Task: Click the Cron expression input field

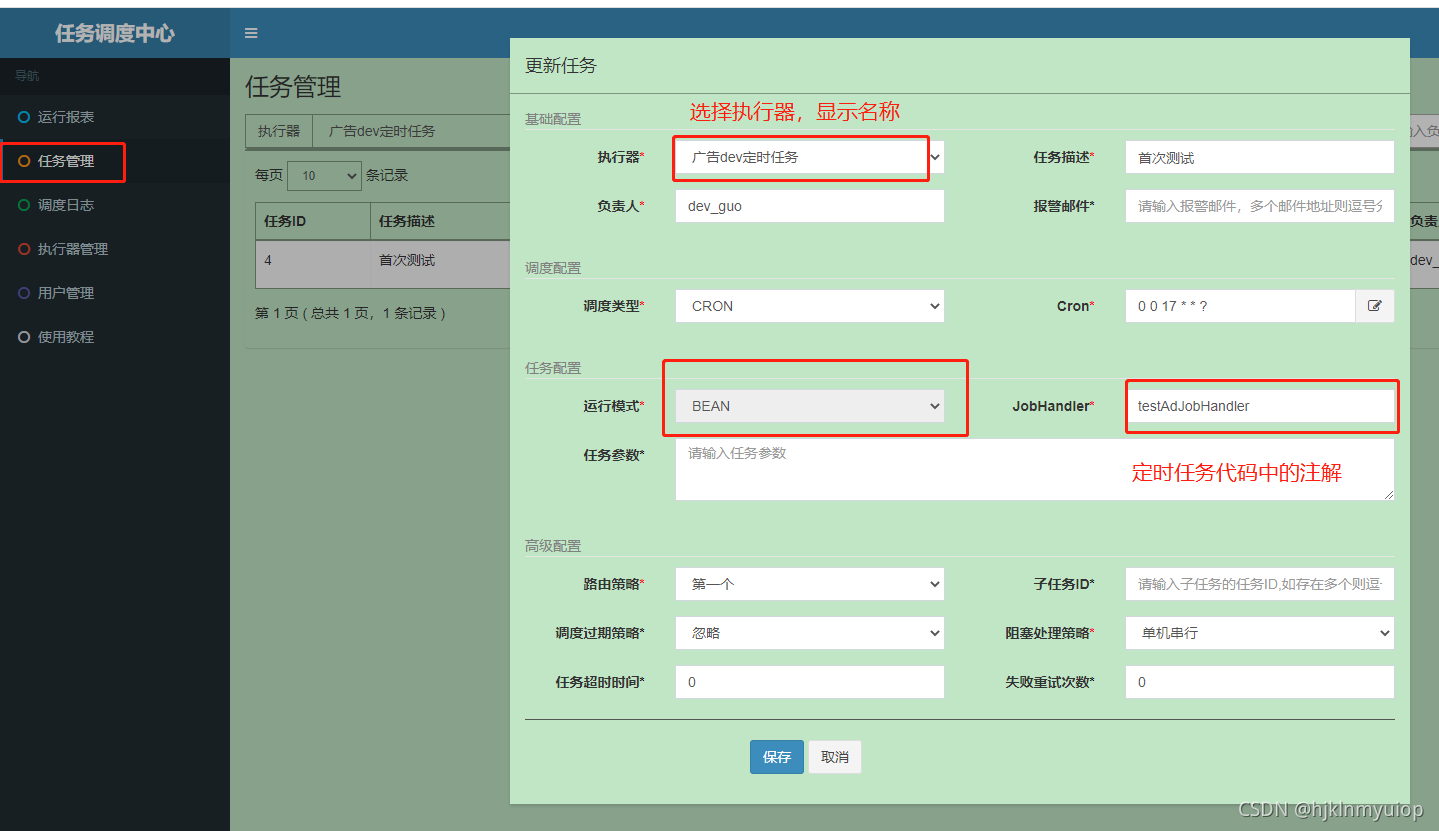Action: pyautogui.click(x=1241, y=306)
